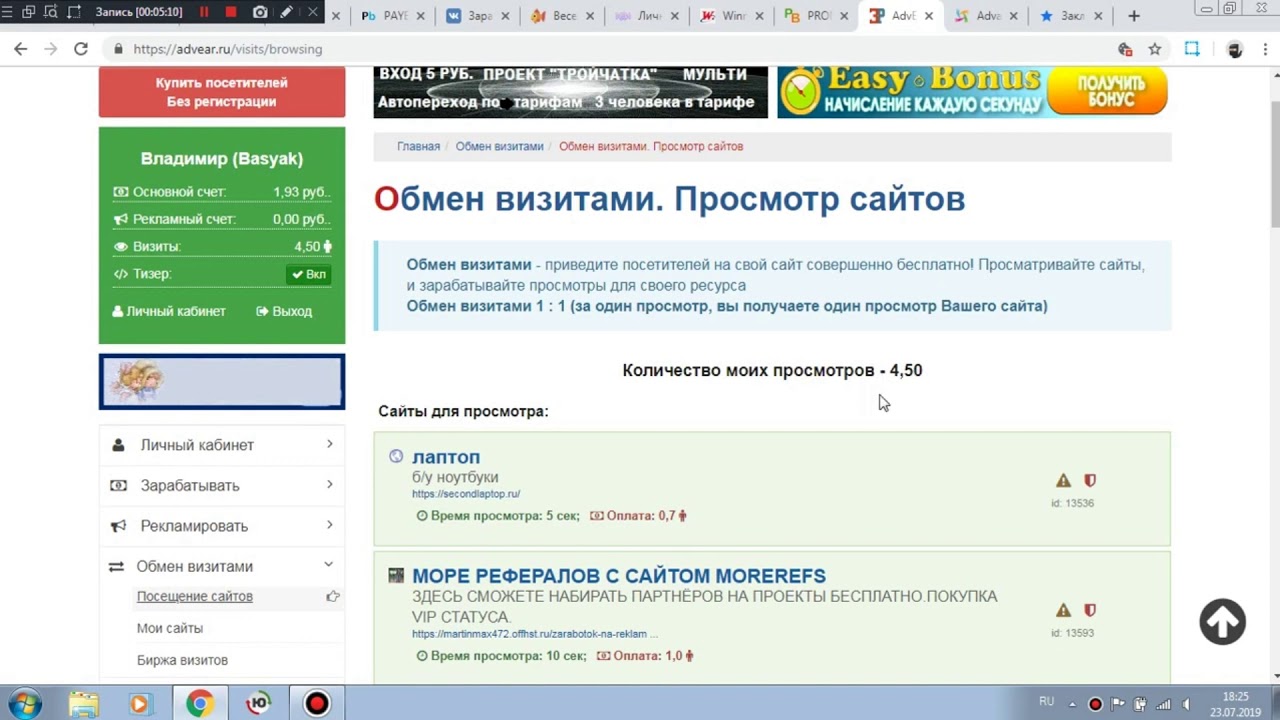1280x720 pixels.
Task: Expand 'Личный кабинет' sidebar menu
Action: click(222, 445)
